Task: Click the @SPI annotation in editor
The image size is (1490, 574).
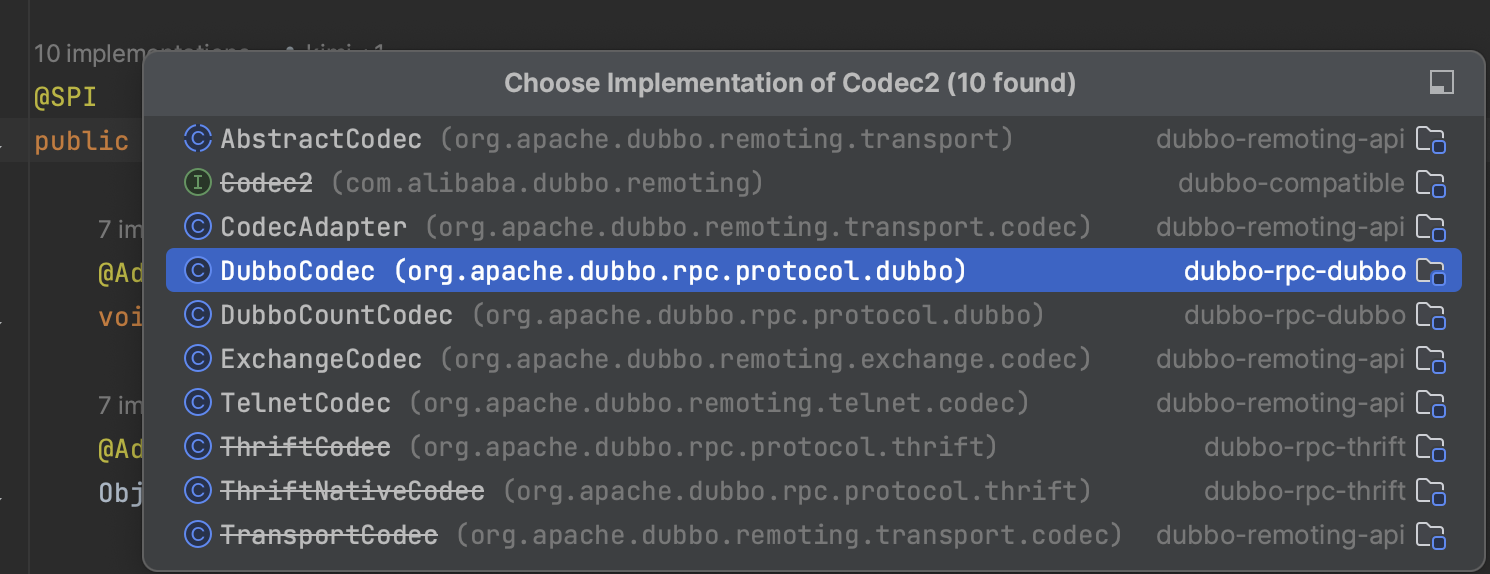Action: [64, 98]
